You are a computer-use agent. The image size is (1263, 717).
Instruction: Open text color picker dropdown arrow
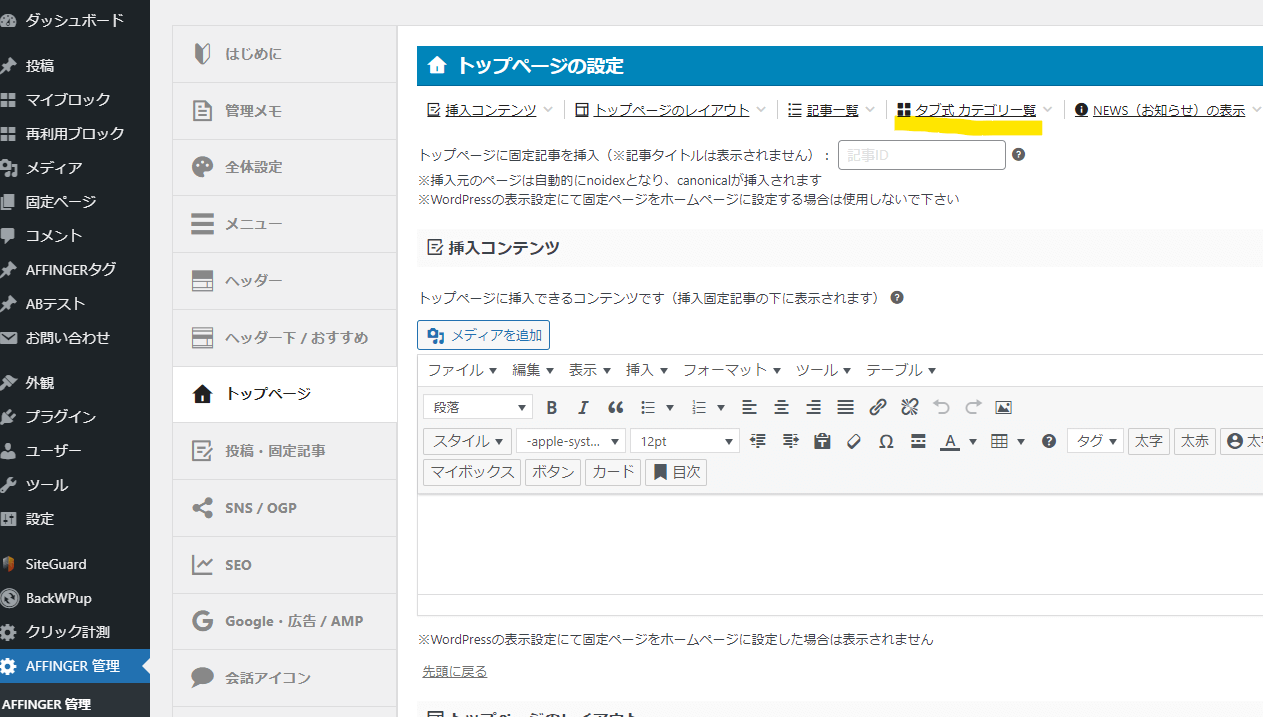click(x=973, y=441)
